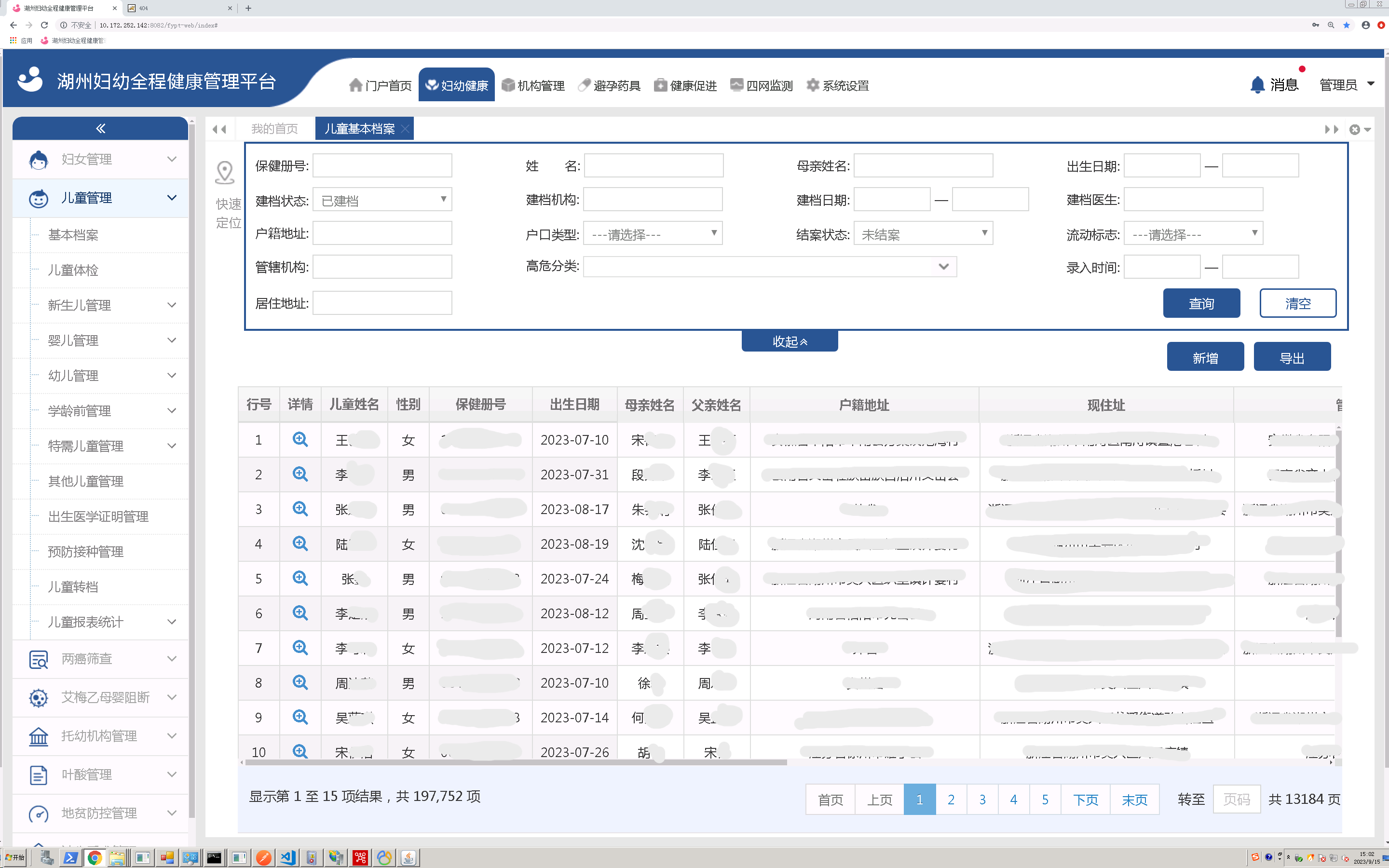Open 机构管理 in top navigation
The image size is (1389, 868).
[x=532, y=85]
